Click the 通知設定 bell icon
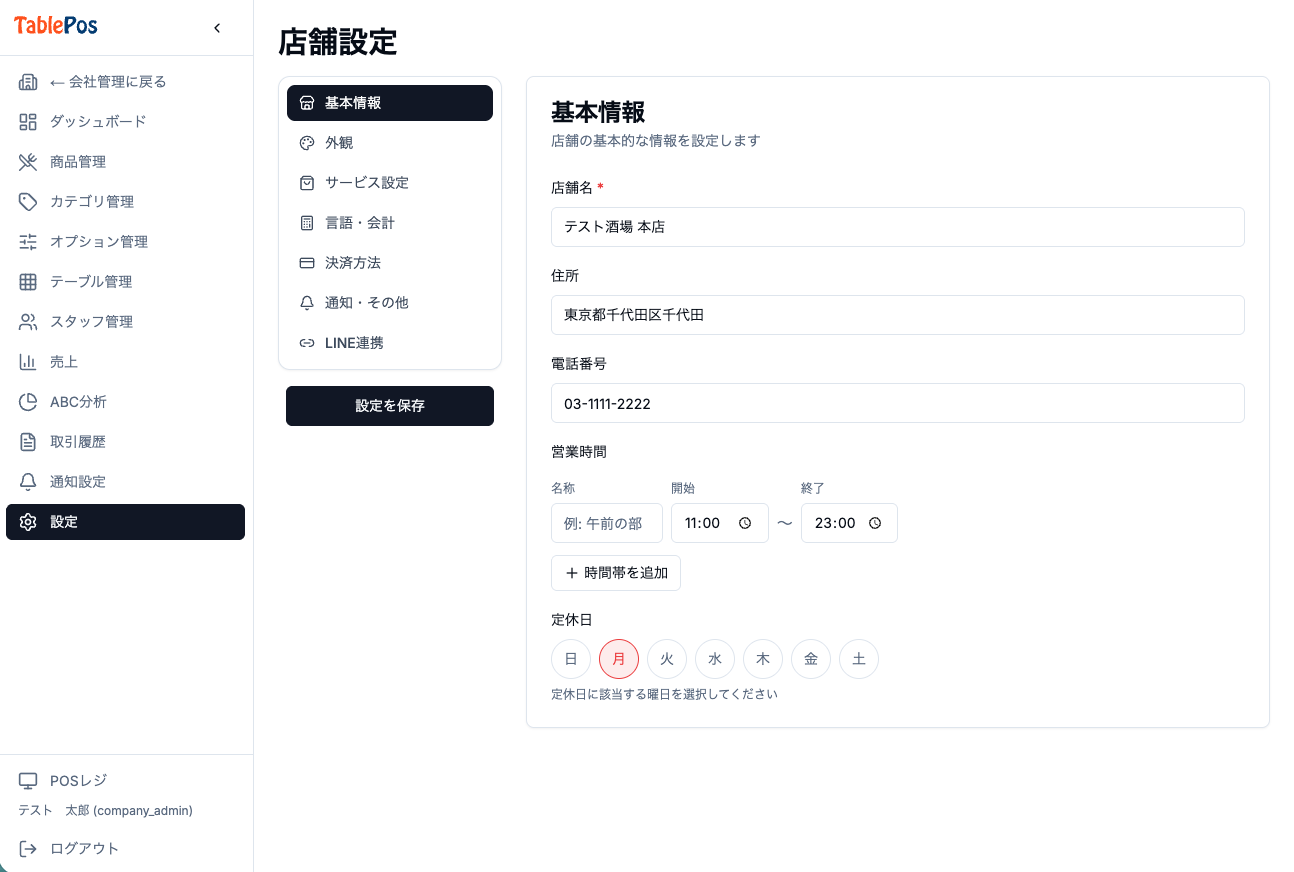1294x872 pixels. coord(28,482)
